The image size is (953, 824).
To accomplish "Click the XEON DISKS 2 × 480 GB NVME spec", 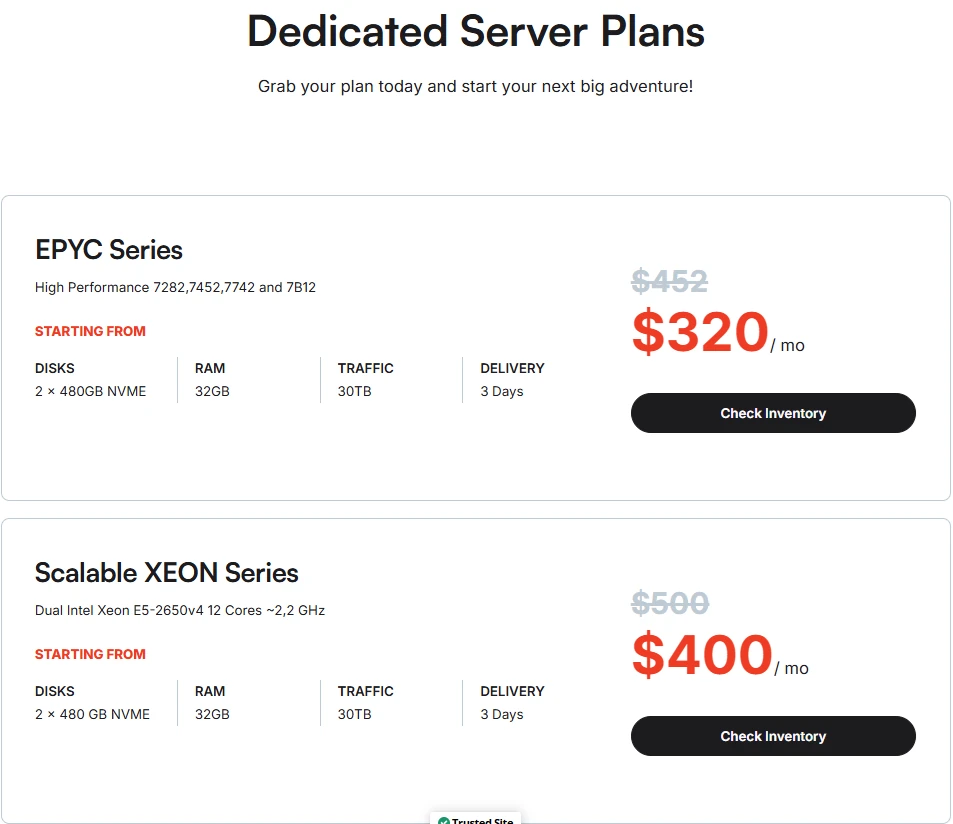I will (x=92, y=702).
